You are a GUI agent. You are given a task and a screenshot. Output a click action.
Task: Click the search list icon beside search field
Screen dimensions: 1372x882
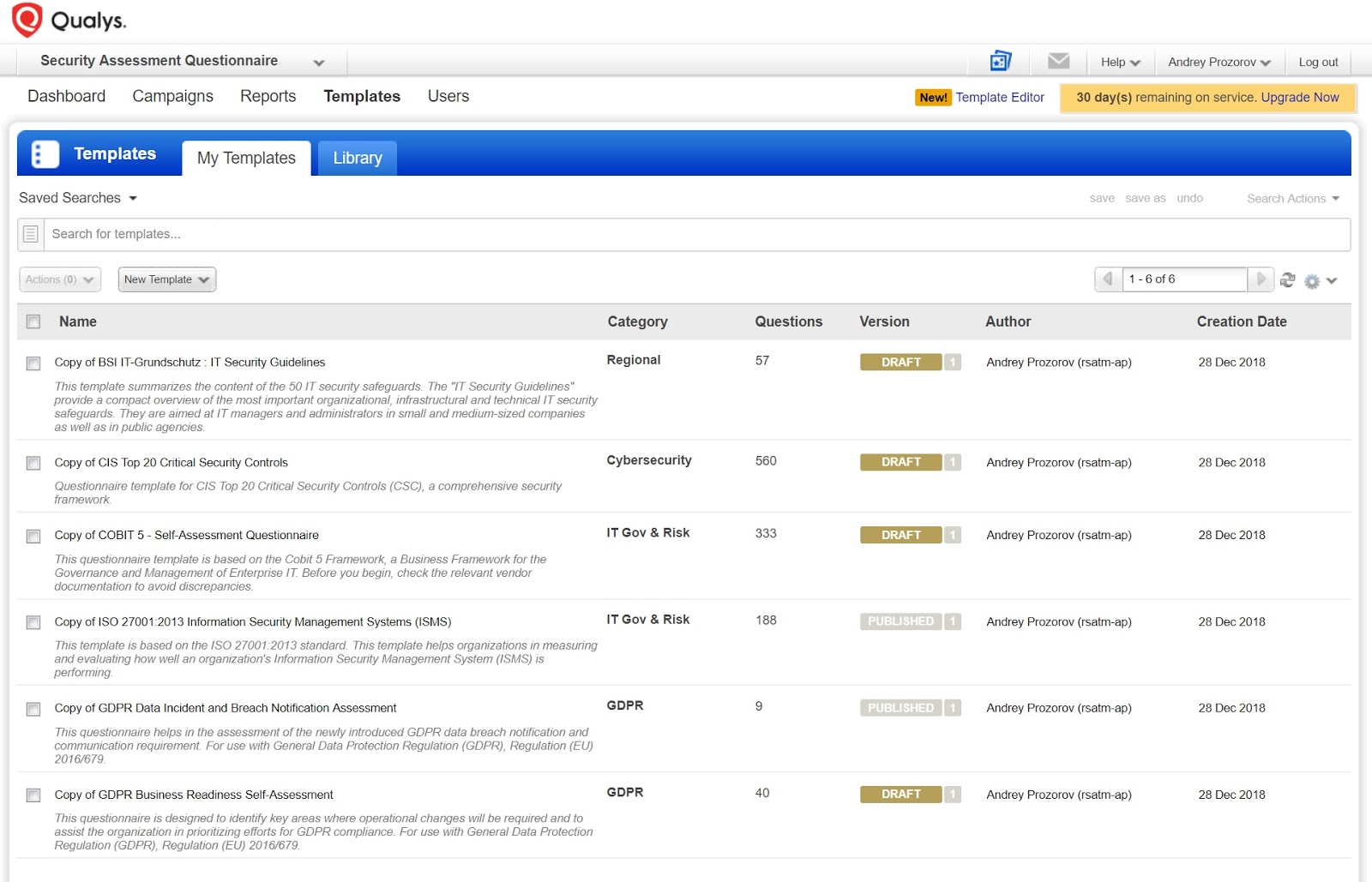pos(31,234)
